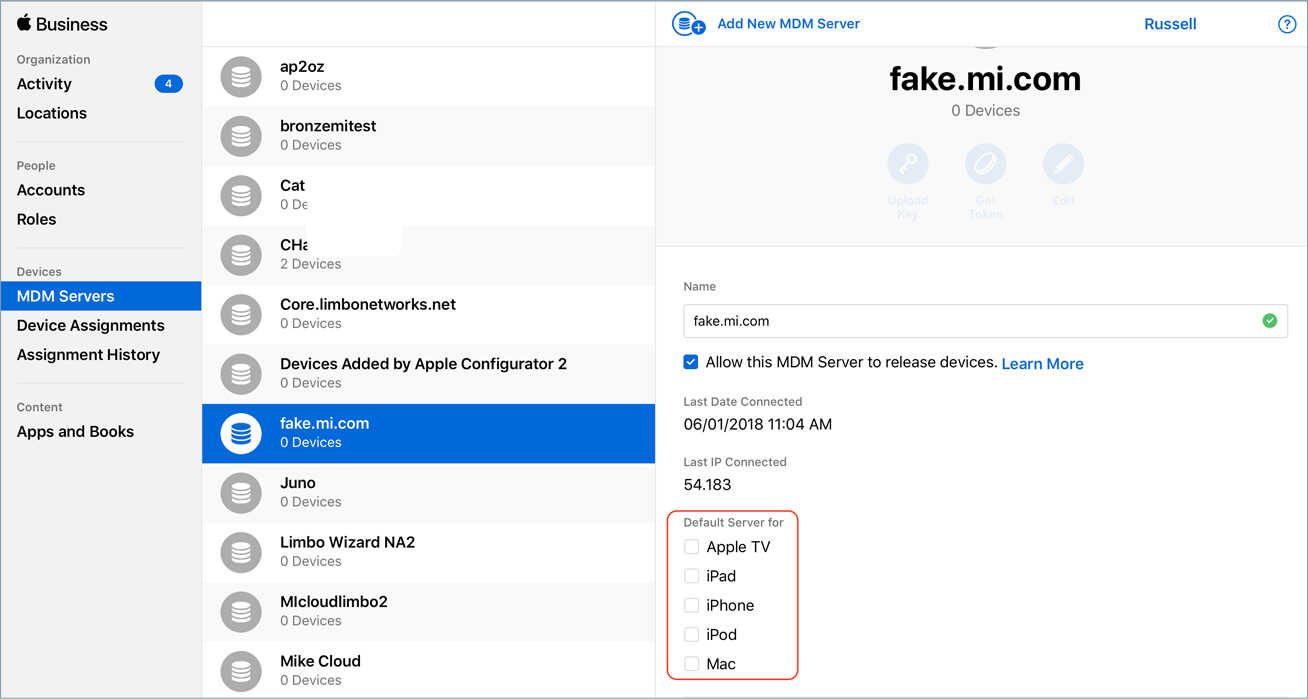Check the iPad default server box

click(x=691, y=576)
